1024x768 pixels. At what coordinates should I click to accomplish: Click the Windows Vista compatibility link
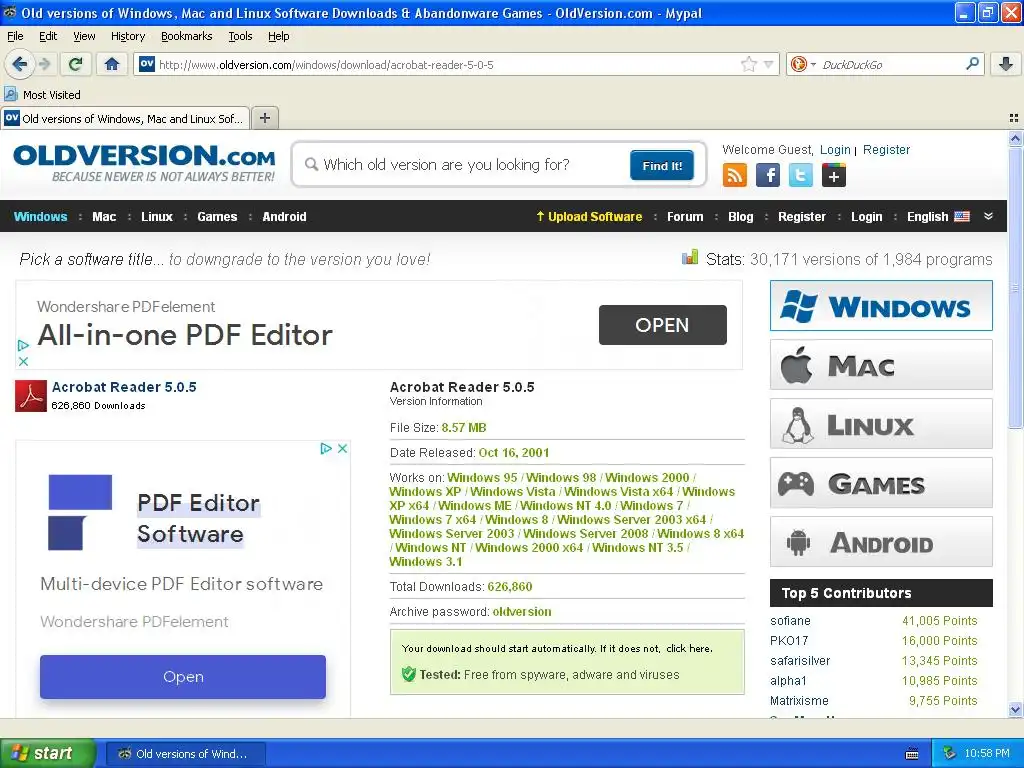pos(513,492)
